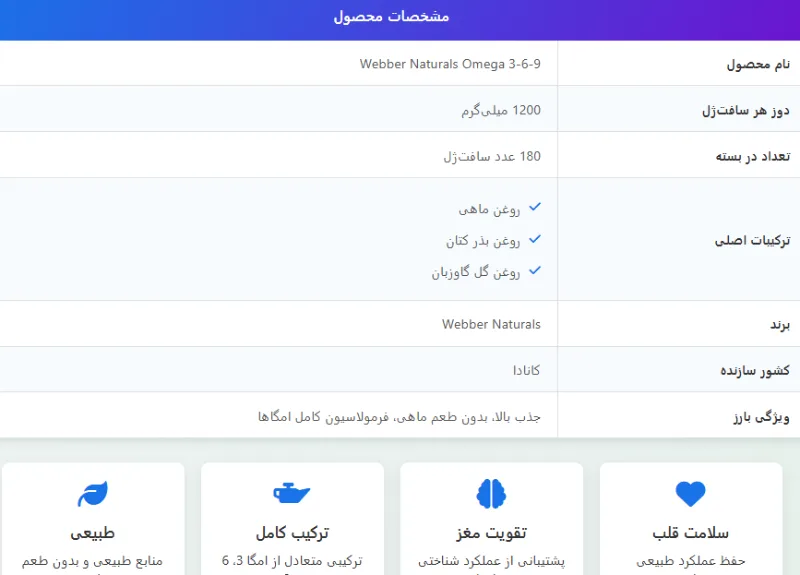
Task: Select the مشخصات محصول header title
Action: pos(391,17)
